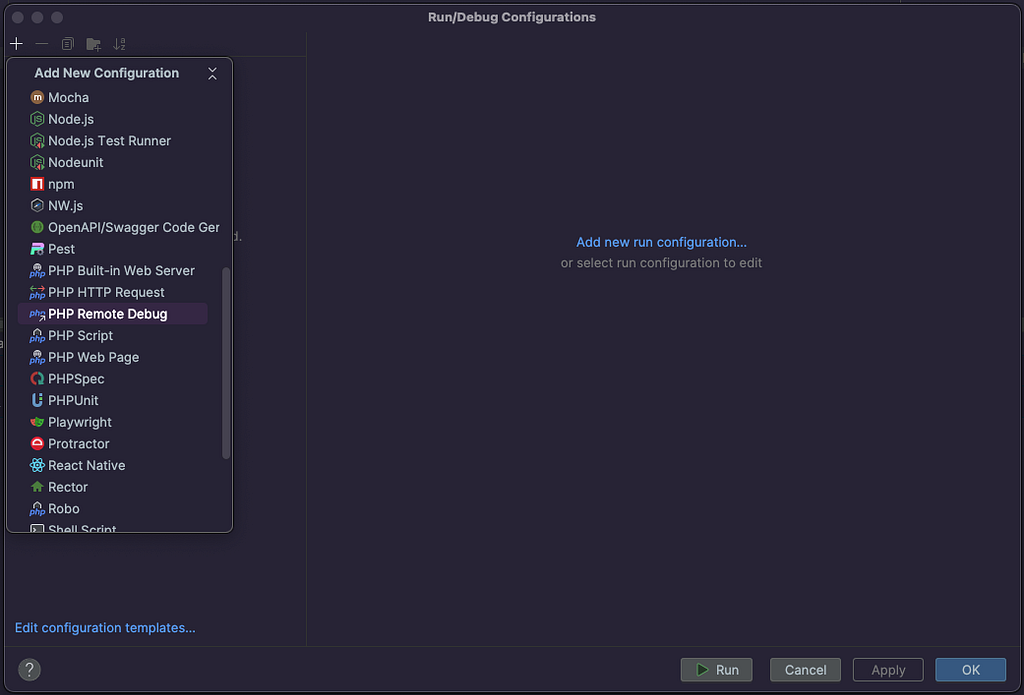Click the Robo icon
1024x695 pixels.
(37, 509)
